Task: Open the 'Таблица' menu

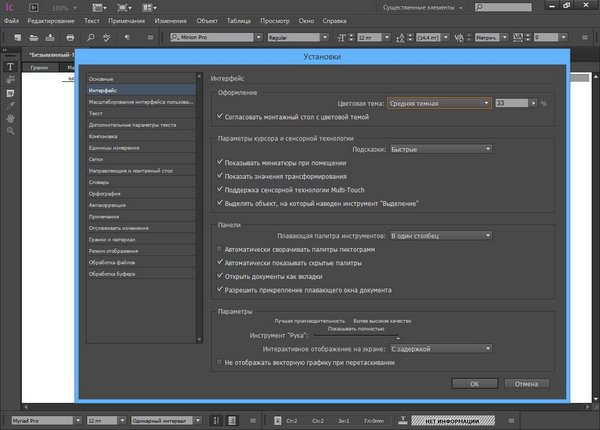Action: point(238,19)
